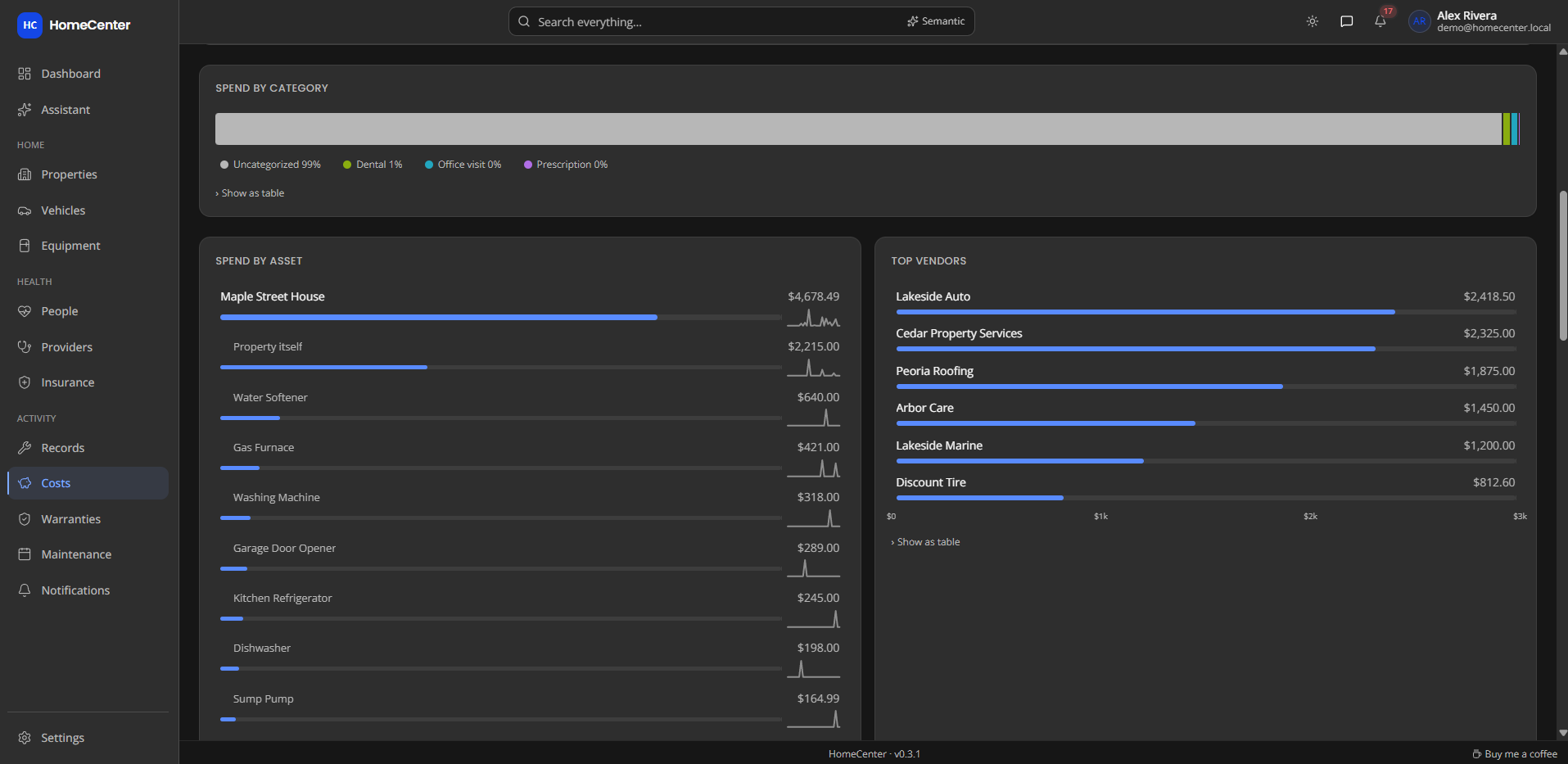Open Settings gear icon
The image size is (1568, 764).
tap(25, 738)
